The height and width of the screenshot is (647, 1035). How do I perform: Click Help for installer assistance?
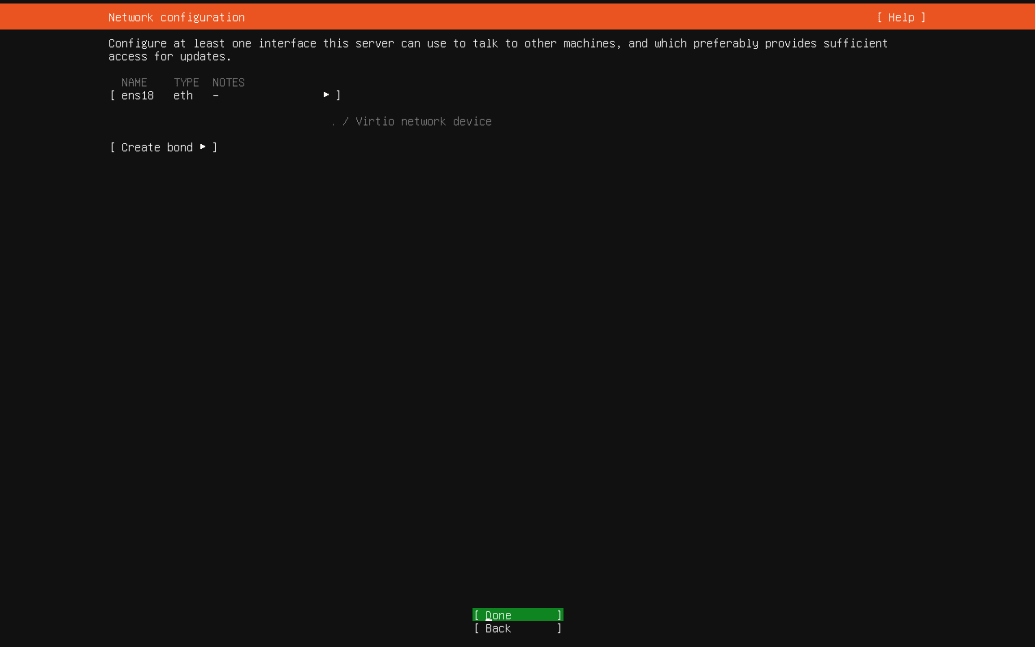pos(898,17)
